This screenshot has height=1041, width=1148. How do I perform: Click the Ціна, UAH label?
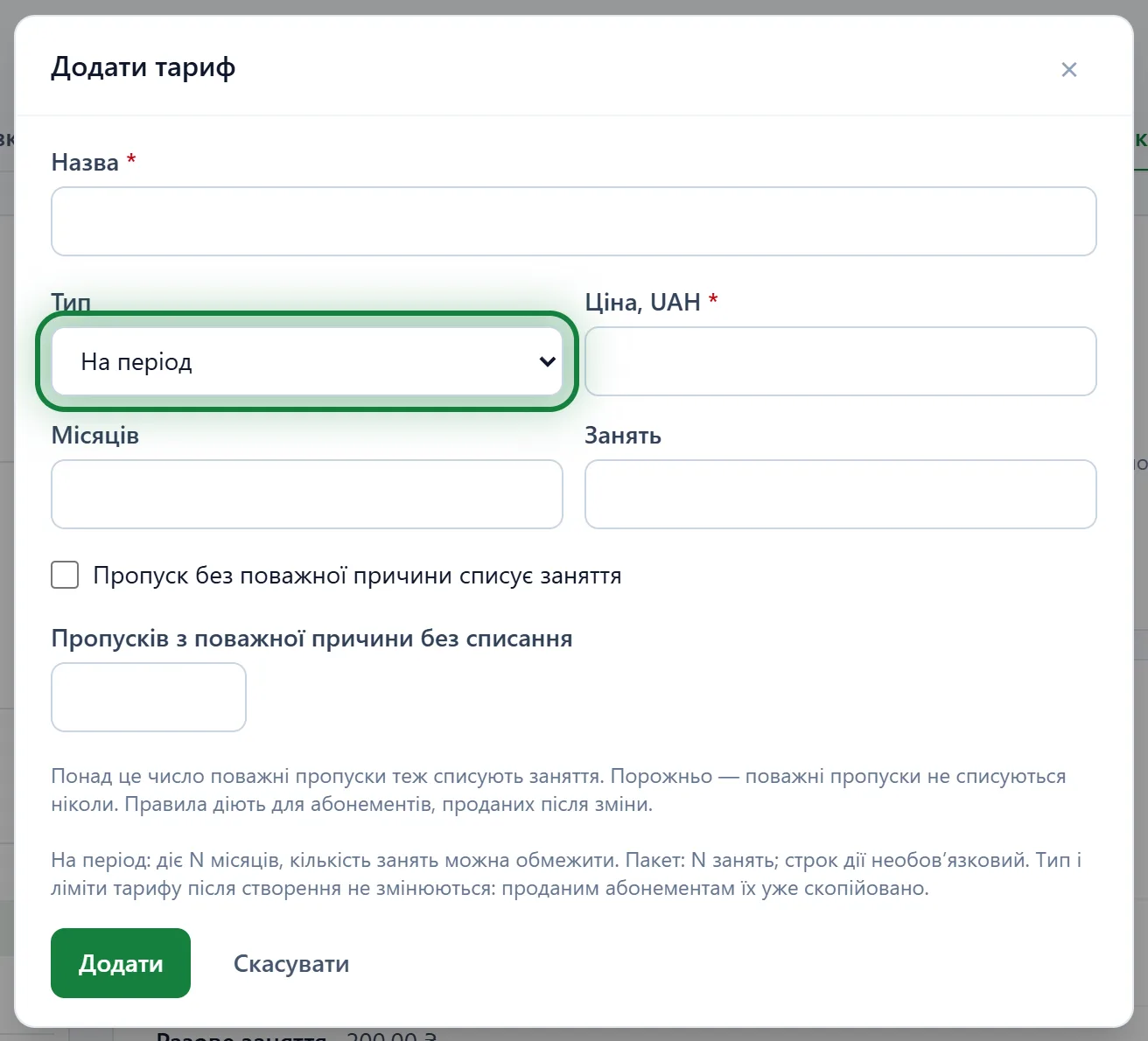651,302
